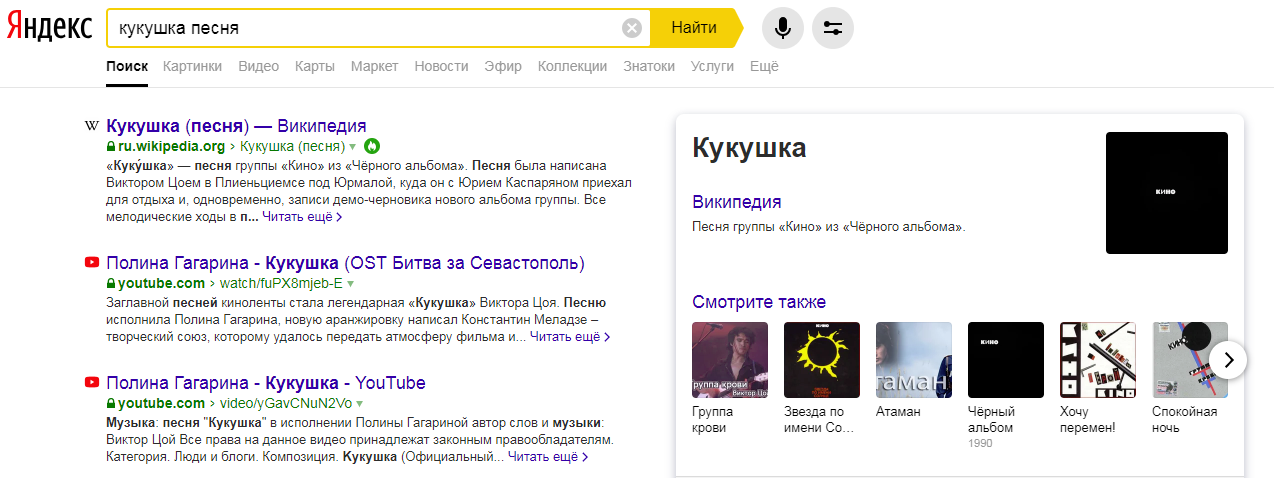Open the Маркет tab
The width and height of the screenshot is (1274, 478).
(x=375, y=66)
